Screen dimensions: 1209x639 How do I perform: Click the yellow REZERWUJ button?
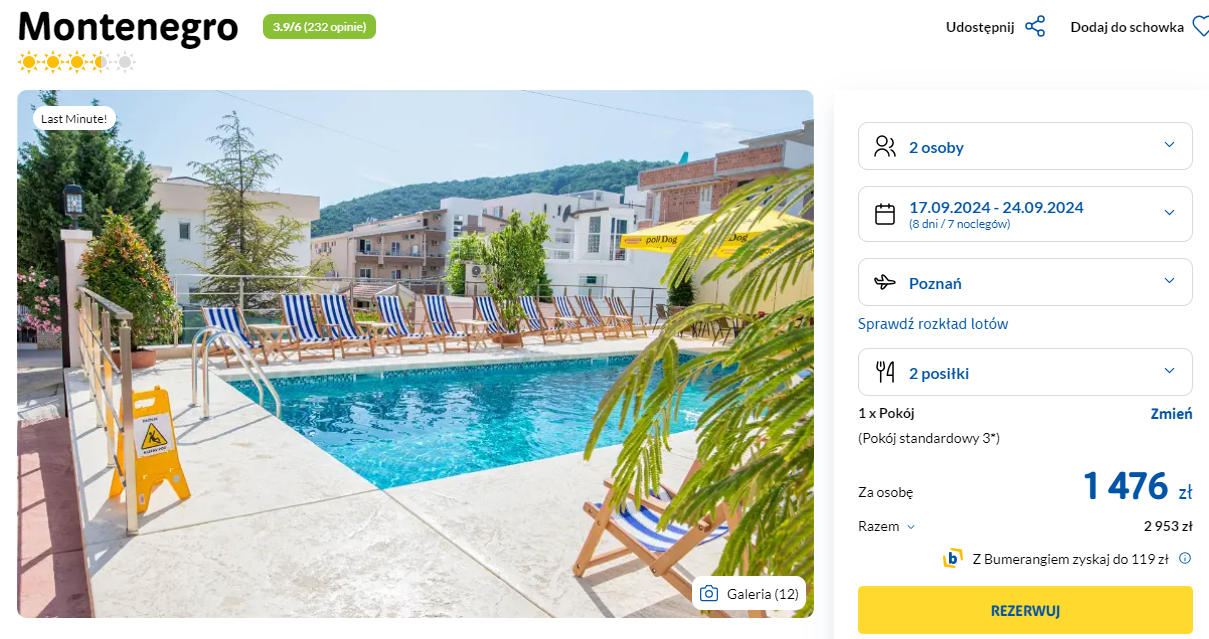click(1025, 611)
